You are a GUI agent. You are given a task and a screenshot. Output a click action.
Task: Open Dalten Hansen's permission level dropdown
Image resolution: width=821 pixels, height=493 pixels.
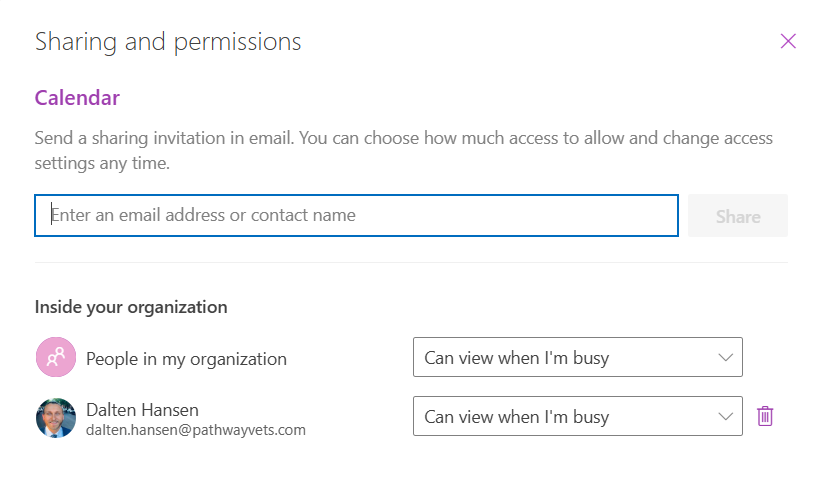577,416
